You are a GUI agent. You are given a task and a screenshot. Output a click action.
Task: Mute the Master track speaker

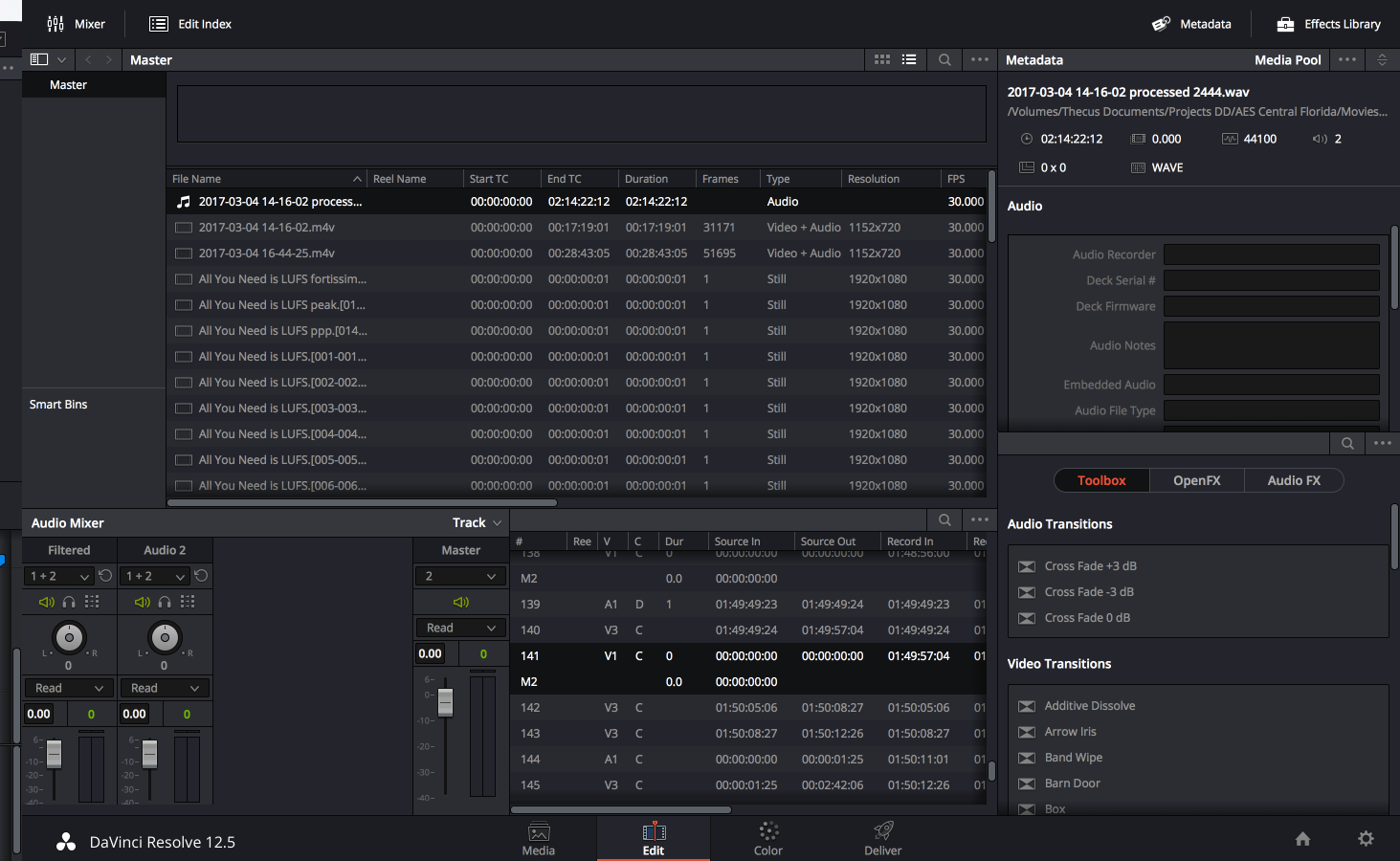coord(461,602)
